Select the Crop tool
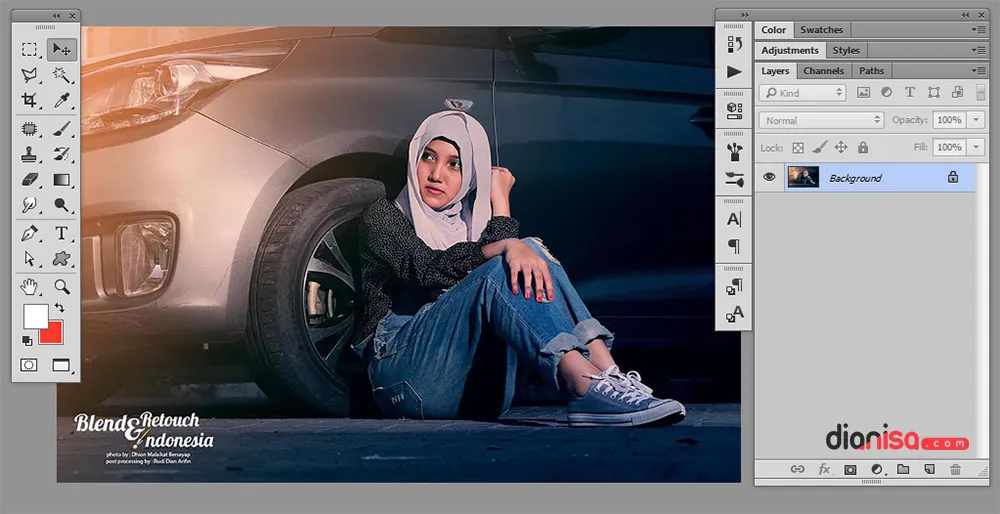 [29, 100]
